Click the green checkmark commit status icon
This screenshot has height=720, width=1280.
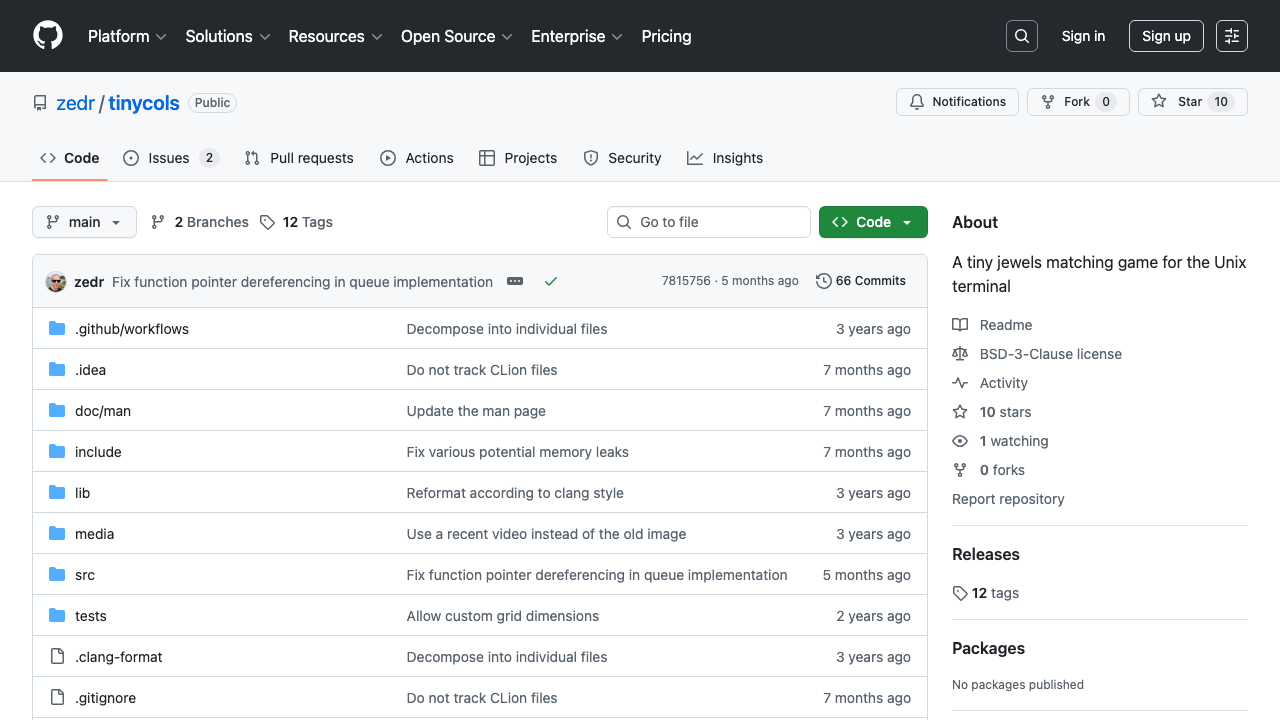point(550,282)
